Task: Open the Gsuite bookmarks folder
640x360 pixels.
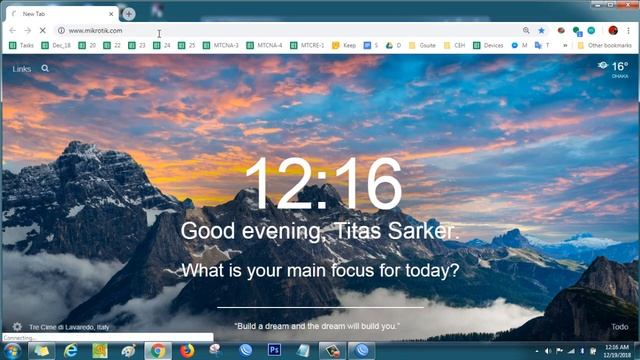Action: [422, 45]
